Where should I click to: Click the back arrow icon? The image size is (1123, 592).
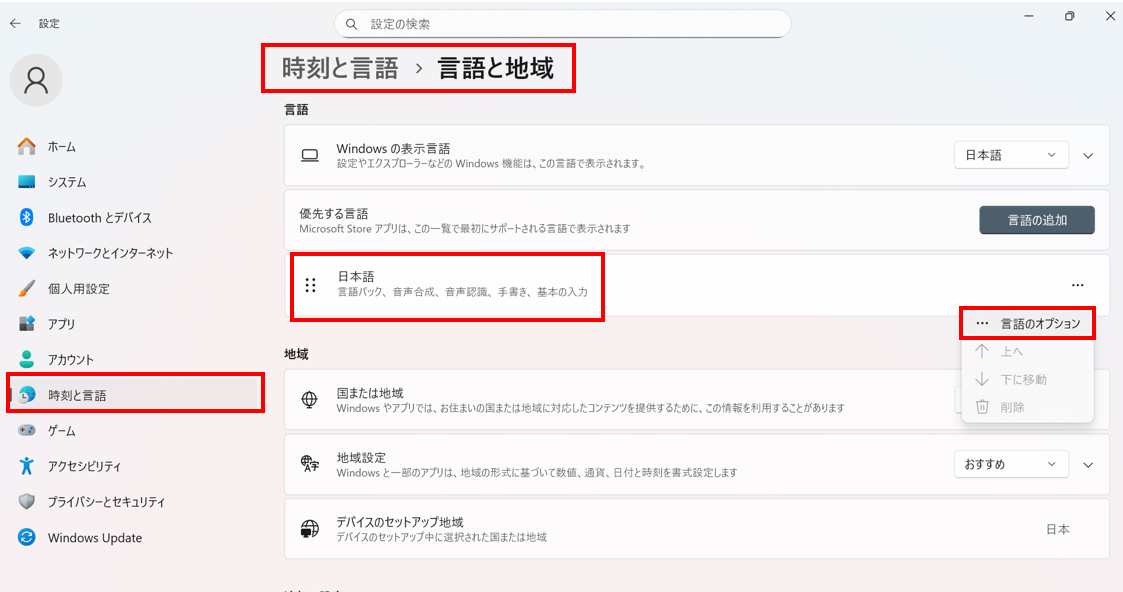pyautogui.click(x=15, y=23)
